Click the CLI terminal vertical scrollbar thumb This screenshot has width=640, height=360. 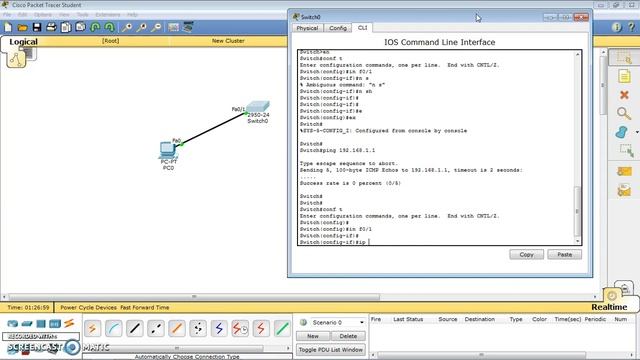[x=578, y=211]
